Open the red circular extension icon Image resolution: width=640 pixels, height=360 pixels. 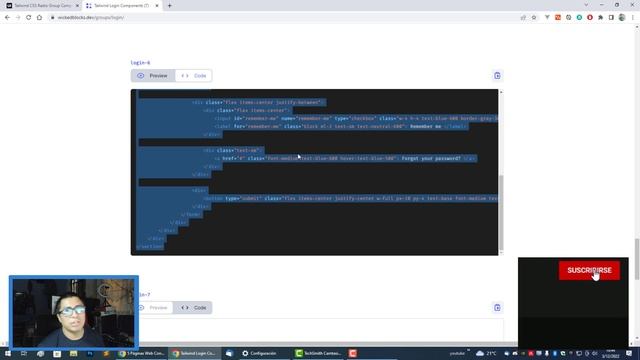pyautogui.click(x=590, y=18)
